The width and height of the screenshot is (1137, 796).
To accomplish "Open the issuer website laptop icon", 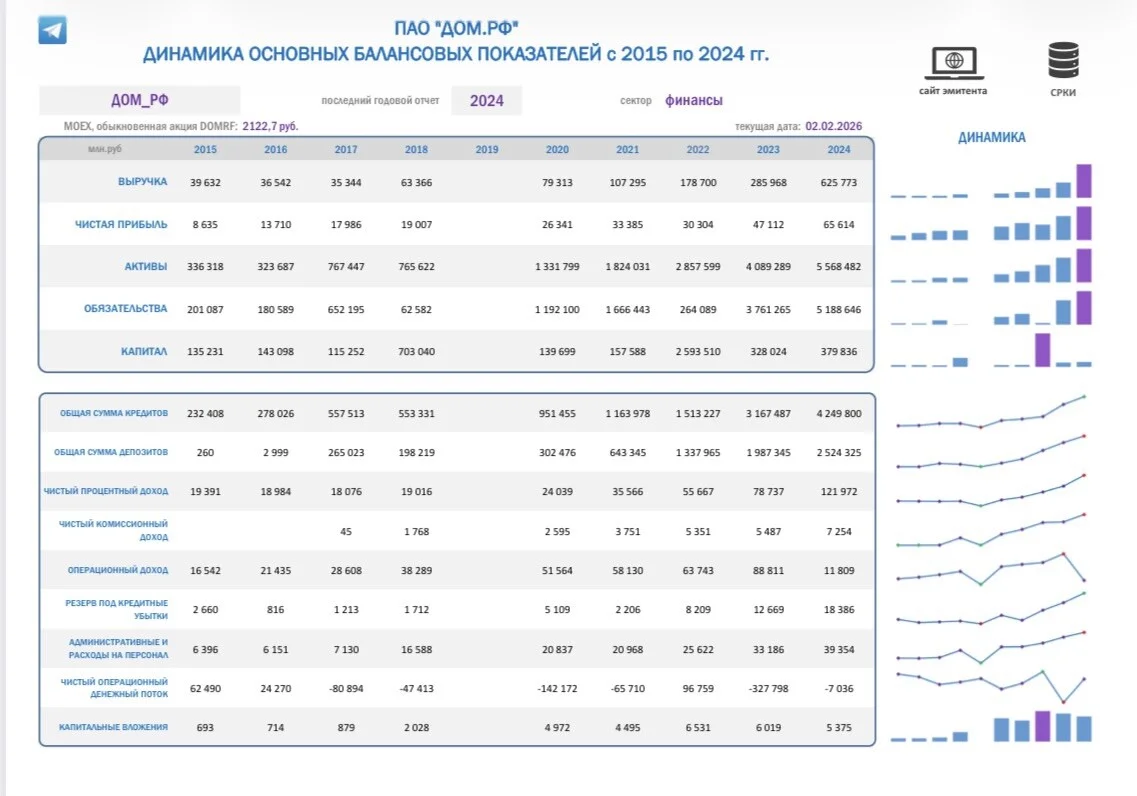I will click(954, 64).
